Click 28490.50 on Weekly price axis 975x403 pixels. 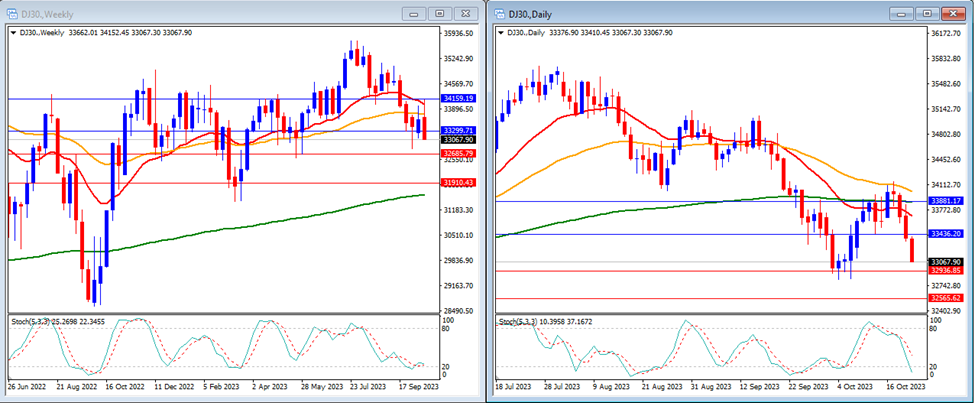point(461,311)
